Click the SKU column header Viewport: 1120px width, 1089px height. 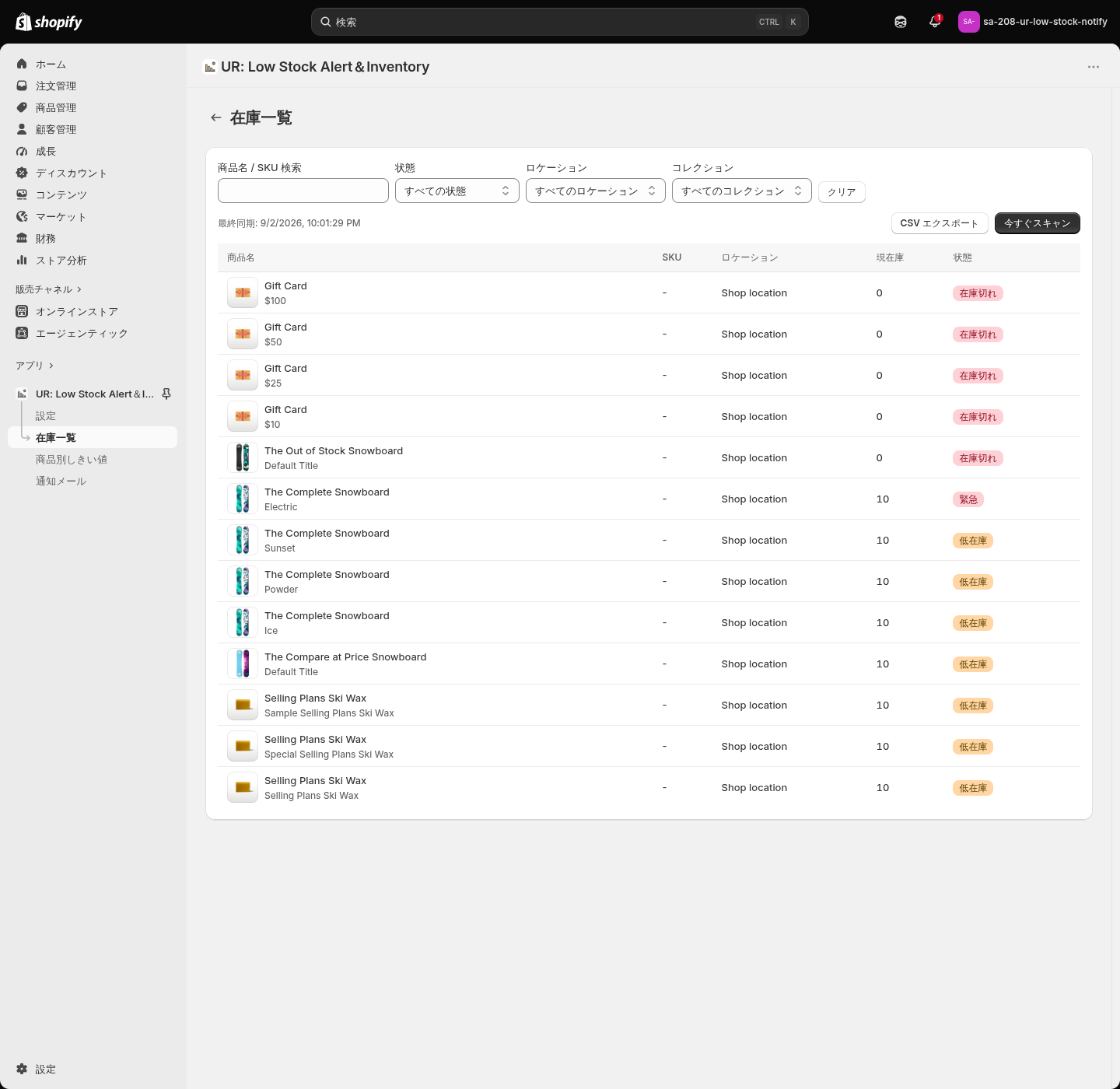point(672,257)
